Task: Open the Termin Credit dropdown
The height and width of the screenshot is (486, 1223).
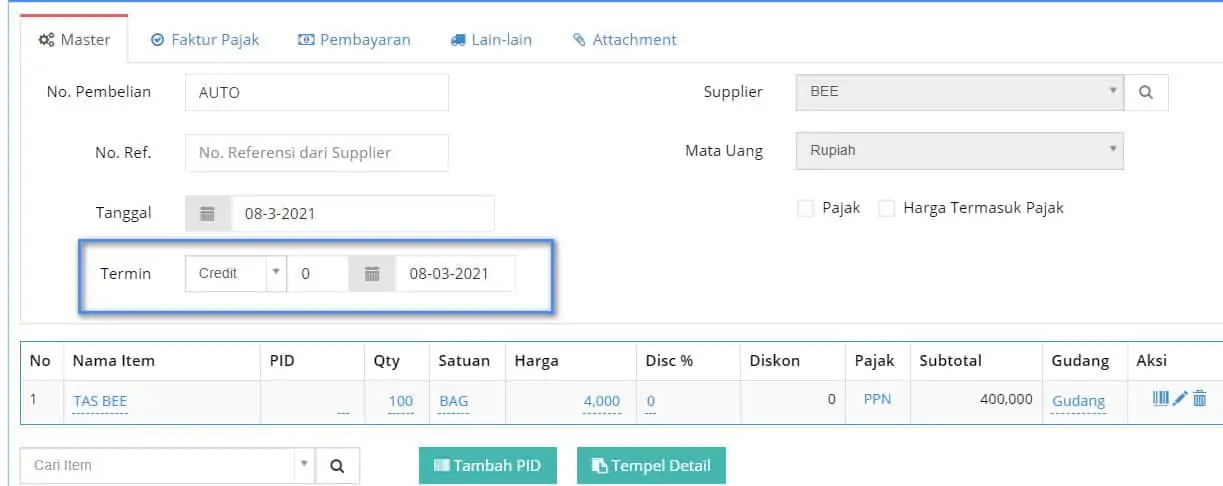Action: (x=236, y=273)
